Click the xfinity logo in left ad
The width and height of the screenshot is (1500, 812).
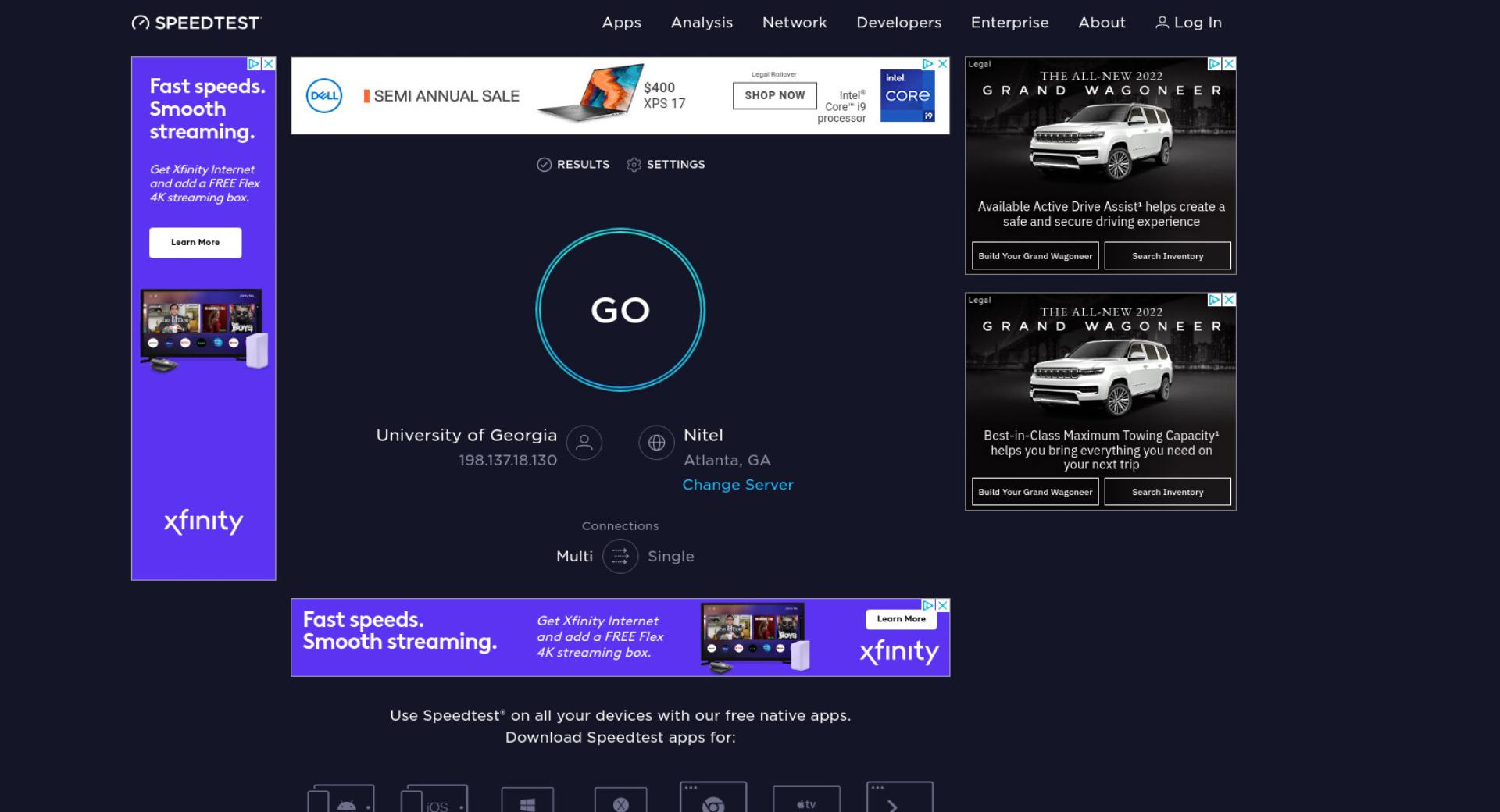203,522
